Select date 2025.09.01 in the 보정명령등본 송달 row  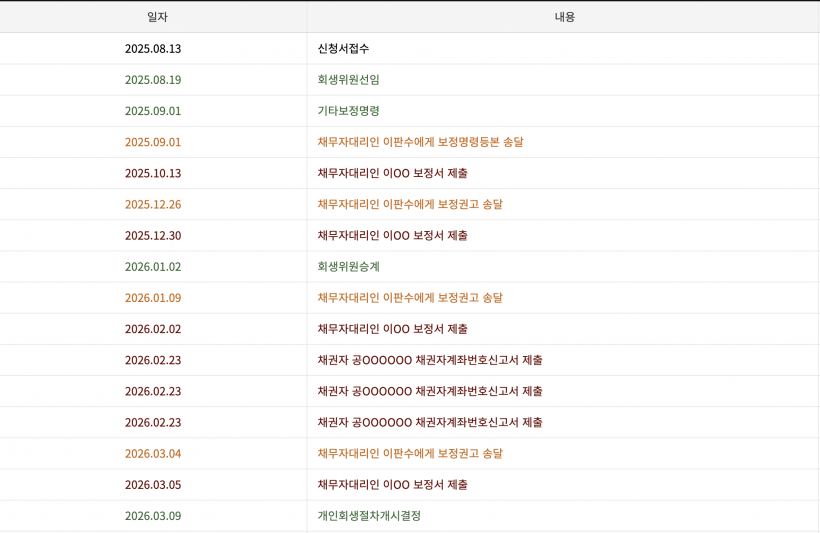[153, 142]
